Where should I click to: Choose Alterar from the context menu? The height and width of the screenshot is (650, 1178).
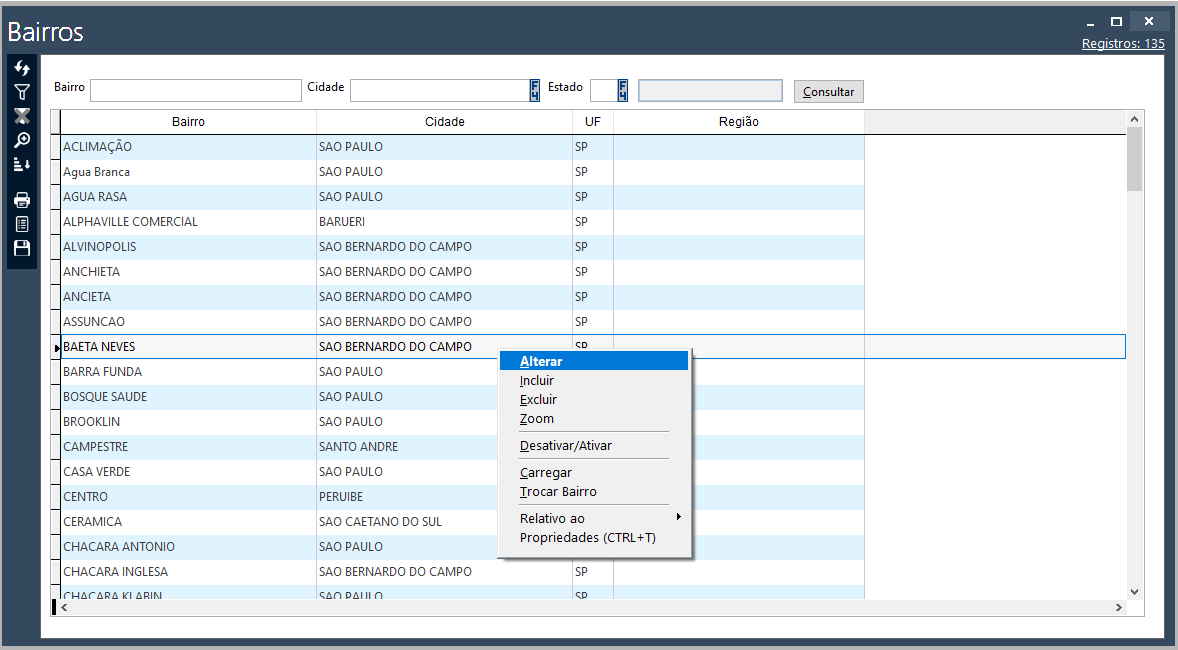point(541,361)
